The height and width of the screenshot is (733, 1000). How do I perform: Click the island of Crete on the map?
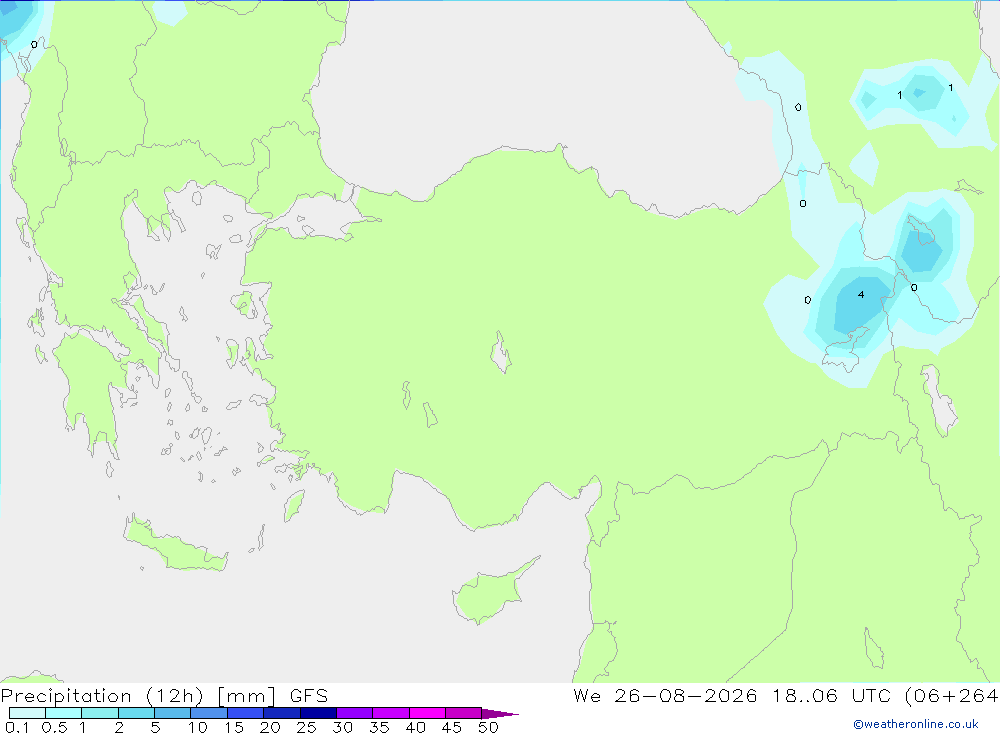pyautogui.click(x=174, y=544)
